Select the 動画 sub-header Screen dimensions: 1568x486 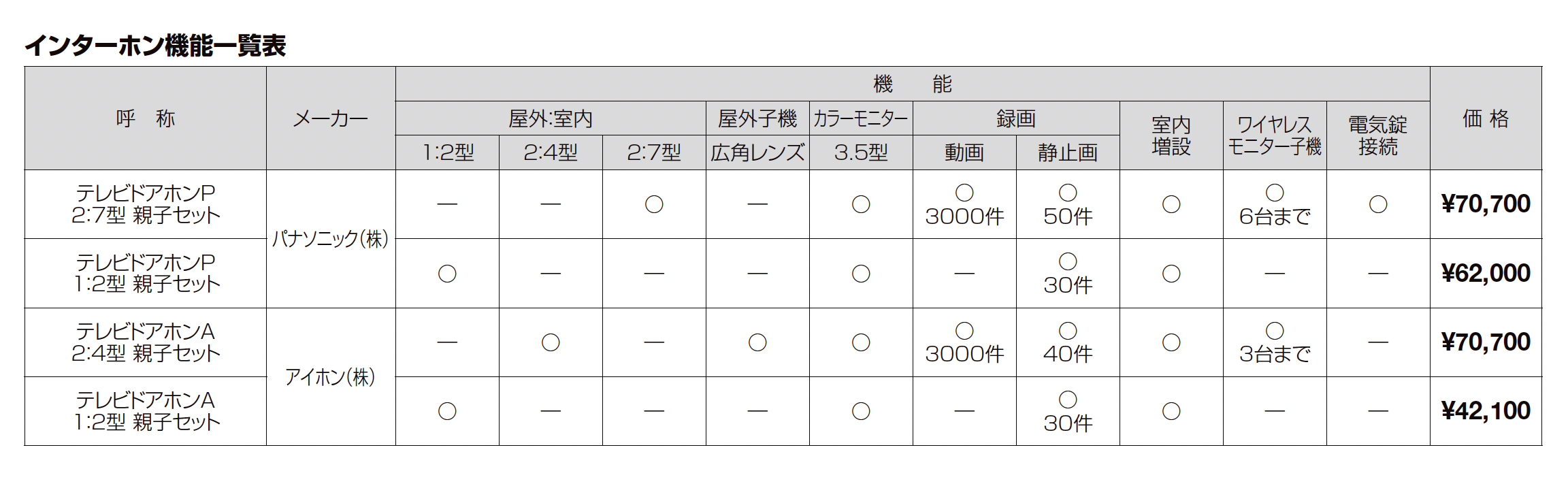(964, 152)
